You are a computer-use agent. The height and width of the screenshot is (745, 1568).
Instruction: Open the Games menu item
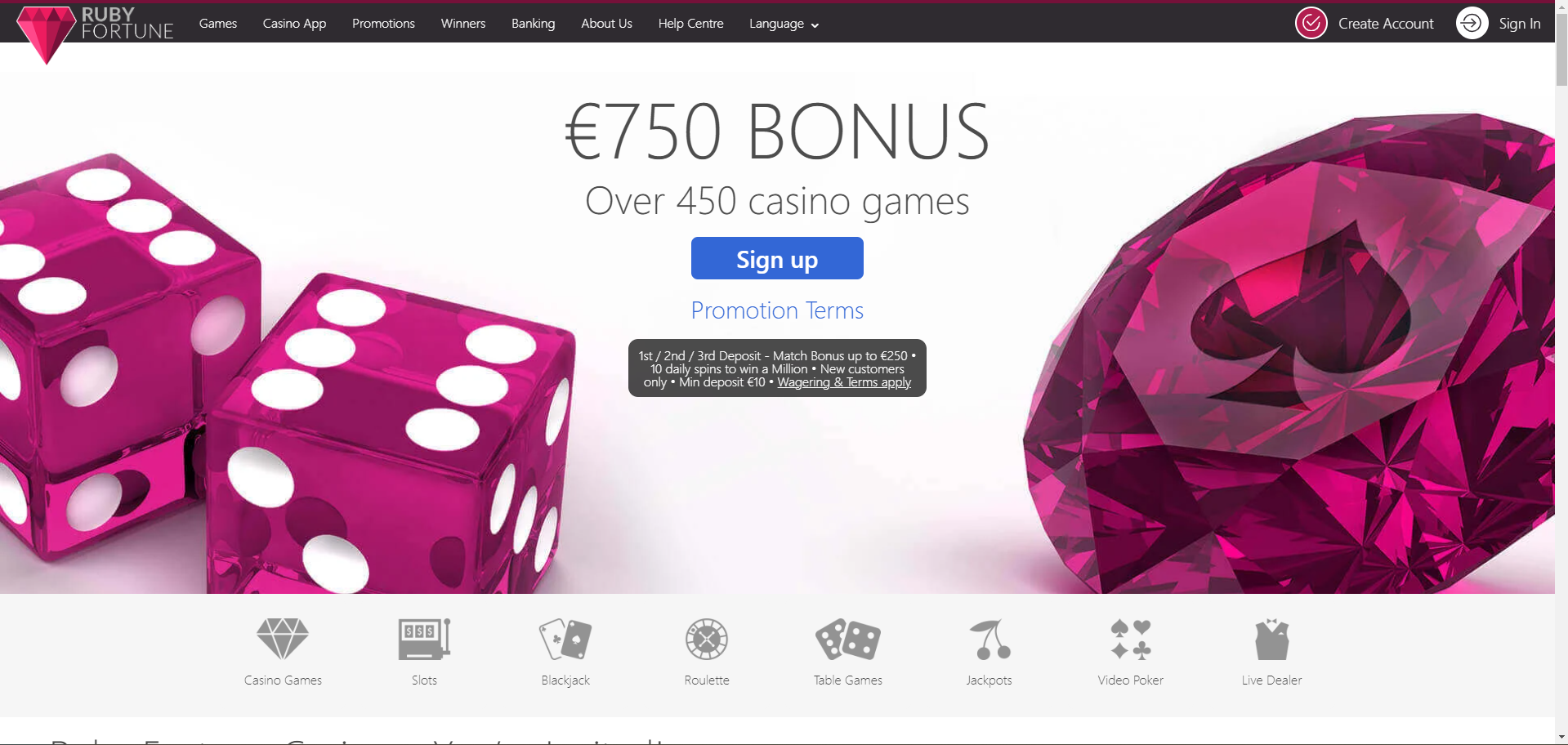[x=218, y=24]
